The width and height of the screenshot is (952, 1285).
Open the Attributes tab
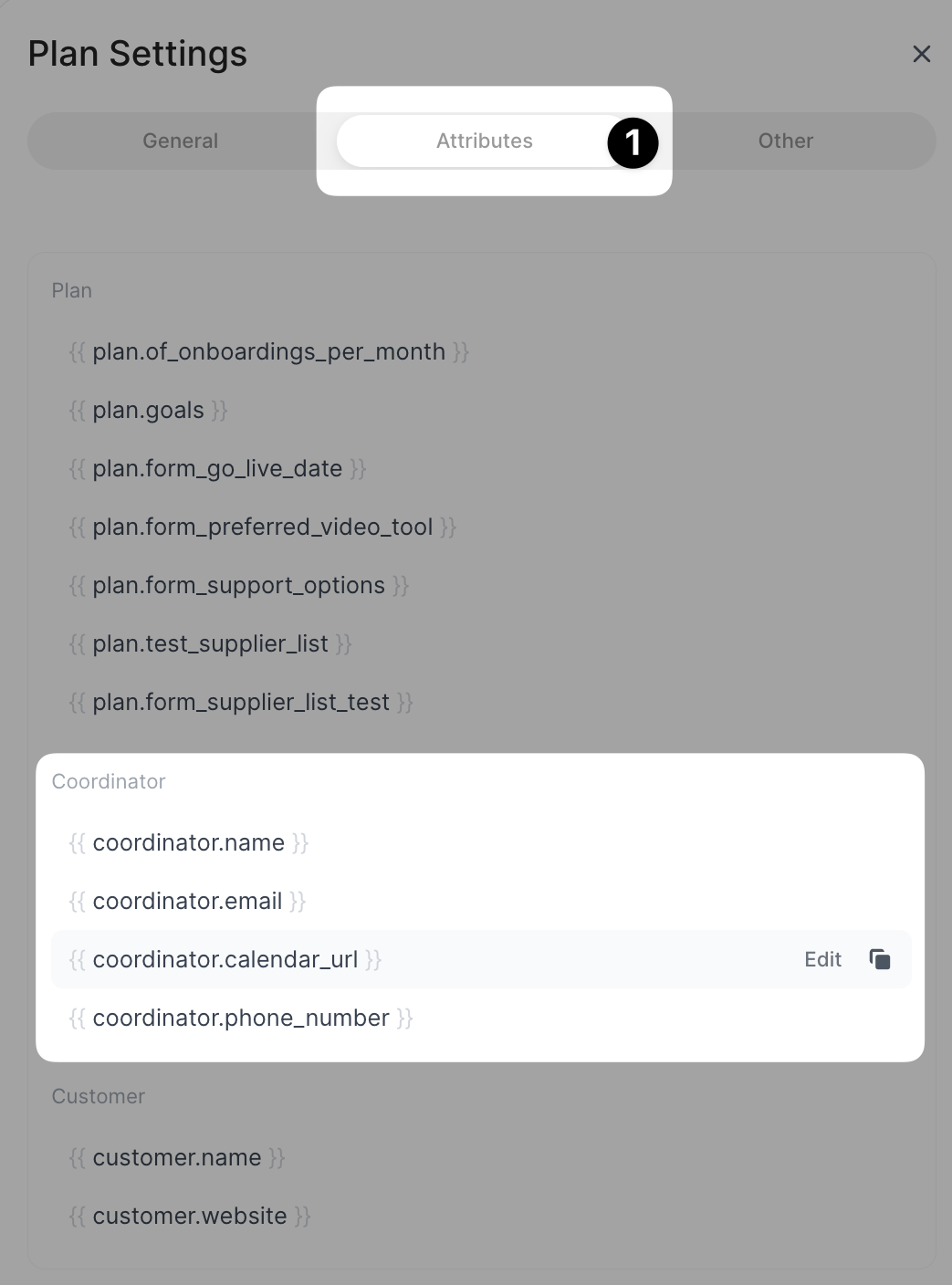pyautogui.click(x=485, y=141)
